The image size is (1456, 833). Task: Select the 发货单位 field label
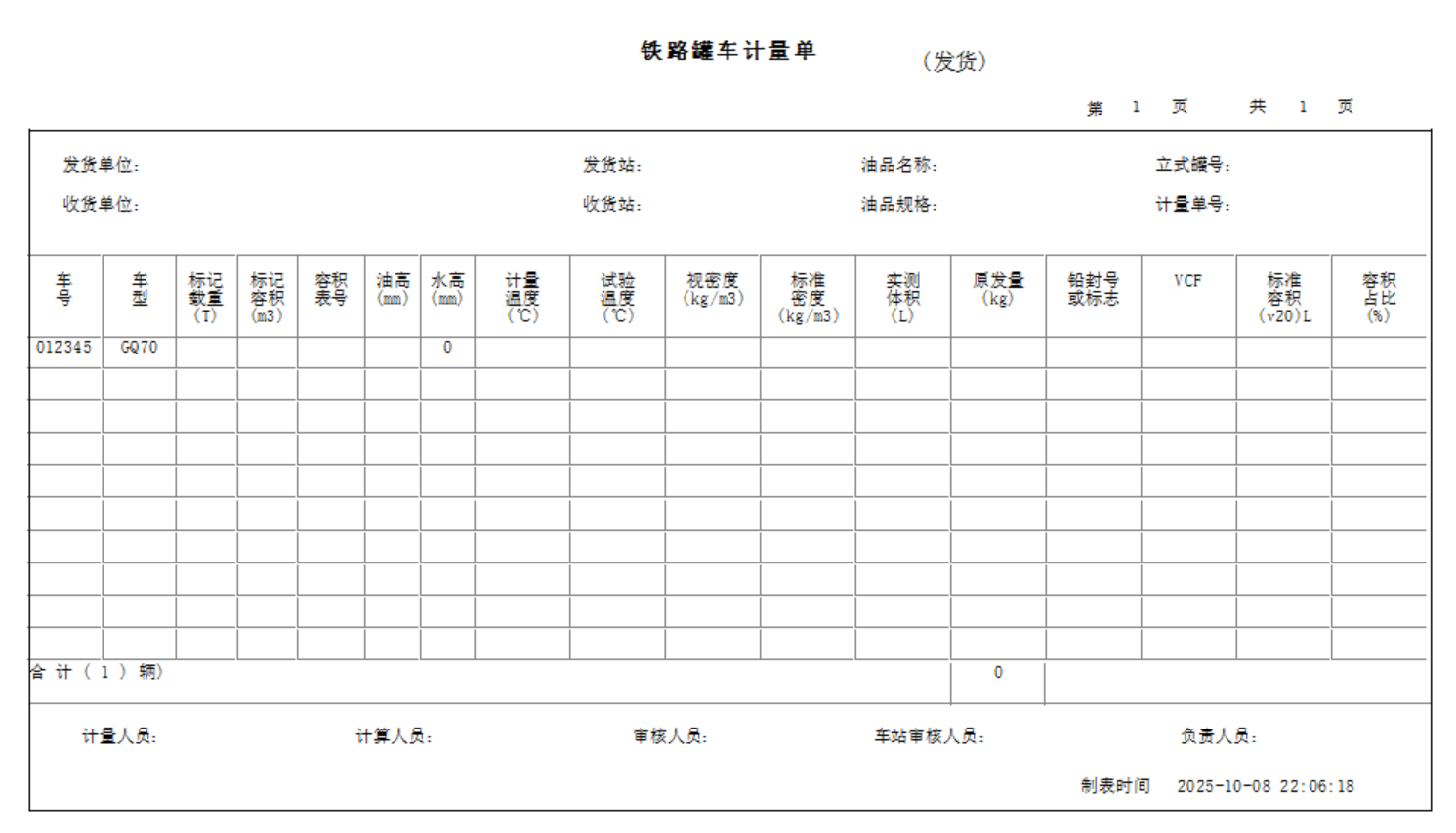[102, 165]
